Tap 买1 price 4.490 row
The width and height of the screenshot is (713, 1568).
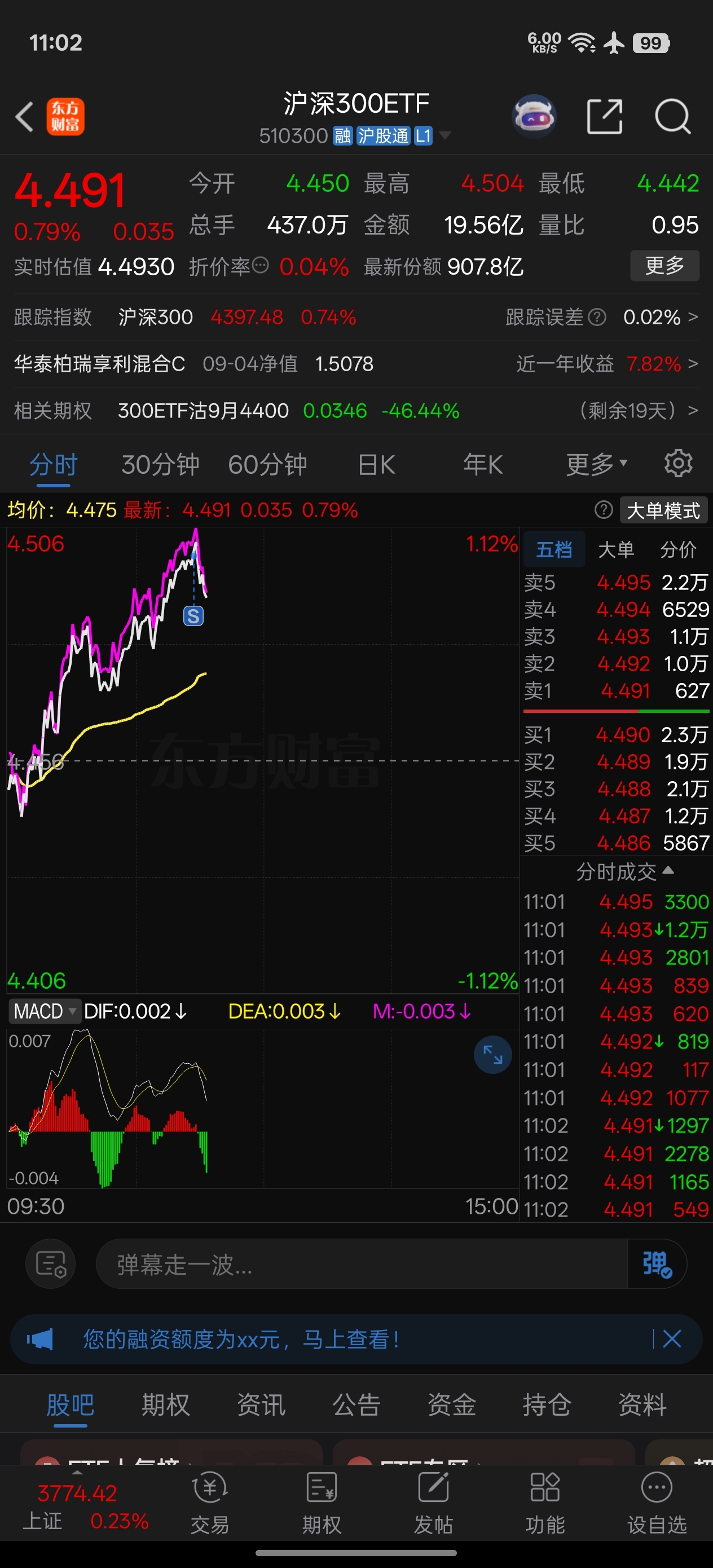[617, 734]
